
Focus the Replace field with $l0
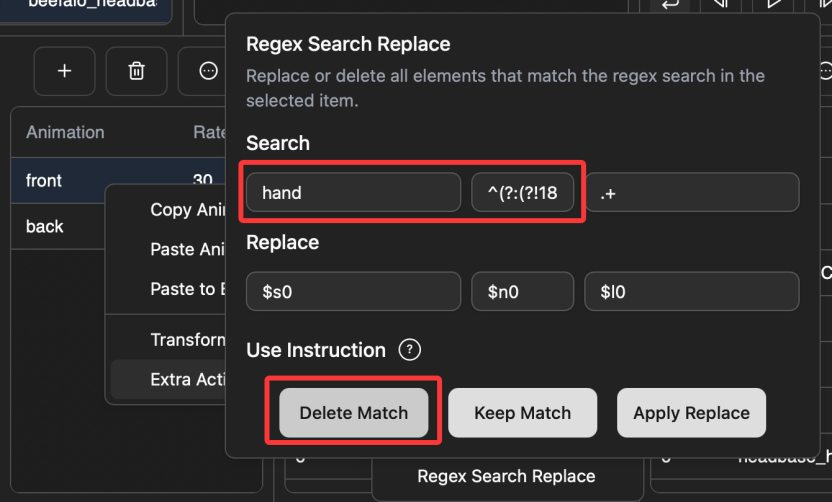(691, 291)
